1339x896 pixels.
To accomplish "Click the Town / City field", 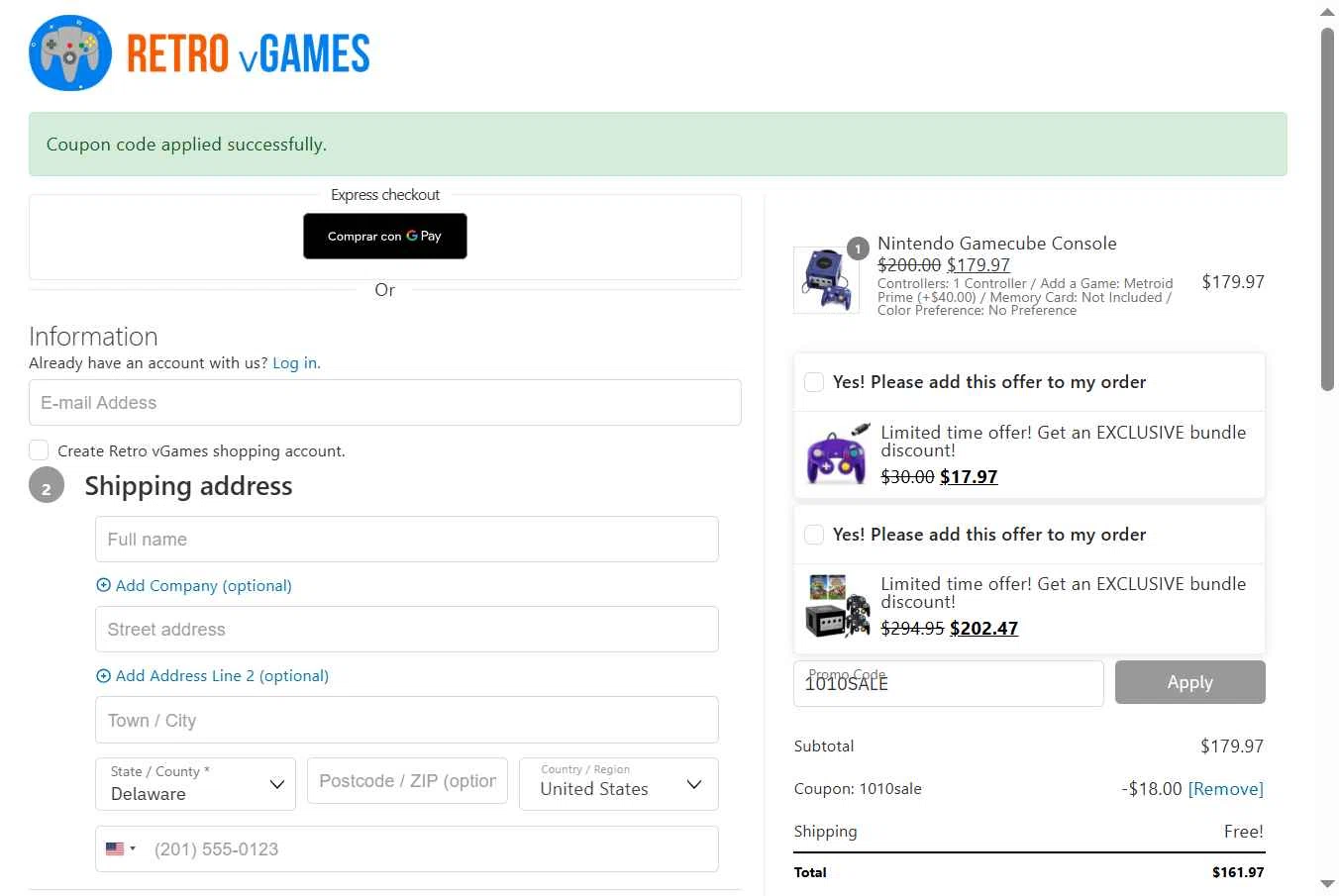I will [406, 720].
